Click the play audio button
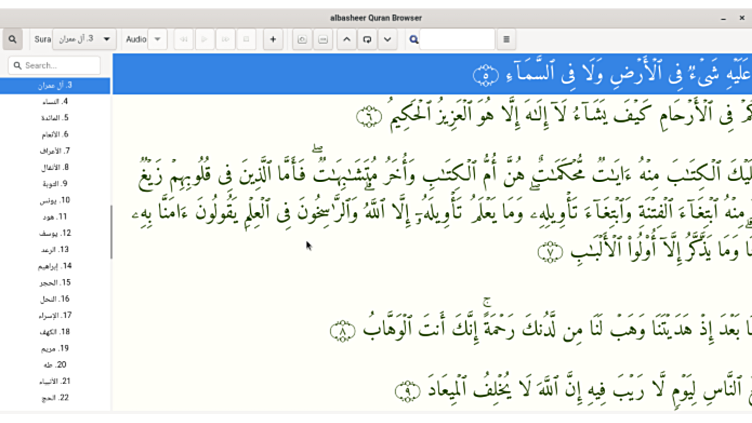 coord(204,39)
